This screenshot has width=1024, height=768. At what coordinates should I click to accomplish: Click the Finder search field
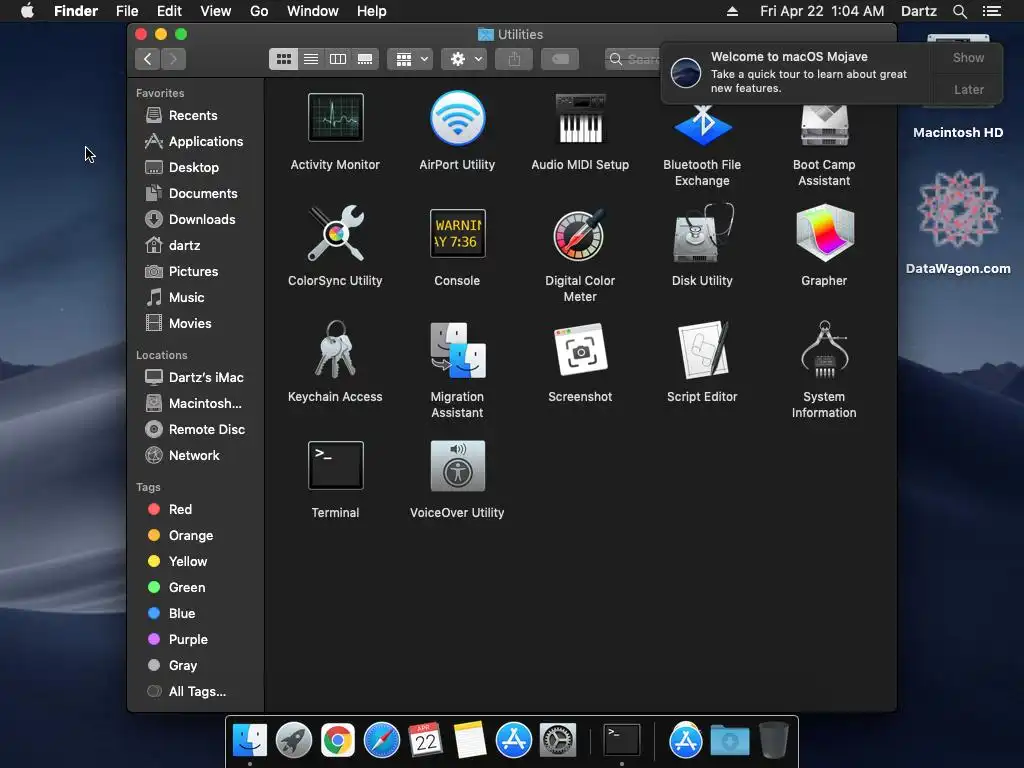(x=633, y=59)
